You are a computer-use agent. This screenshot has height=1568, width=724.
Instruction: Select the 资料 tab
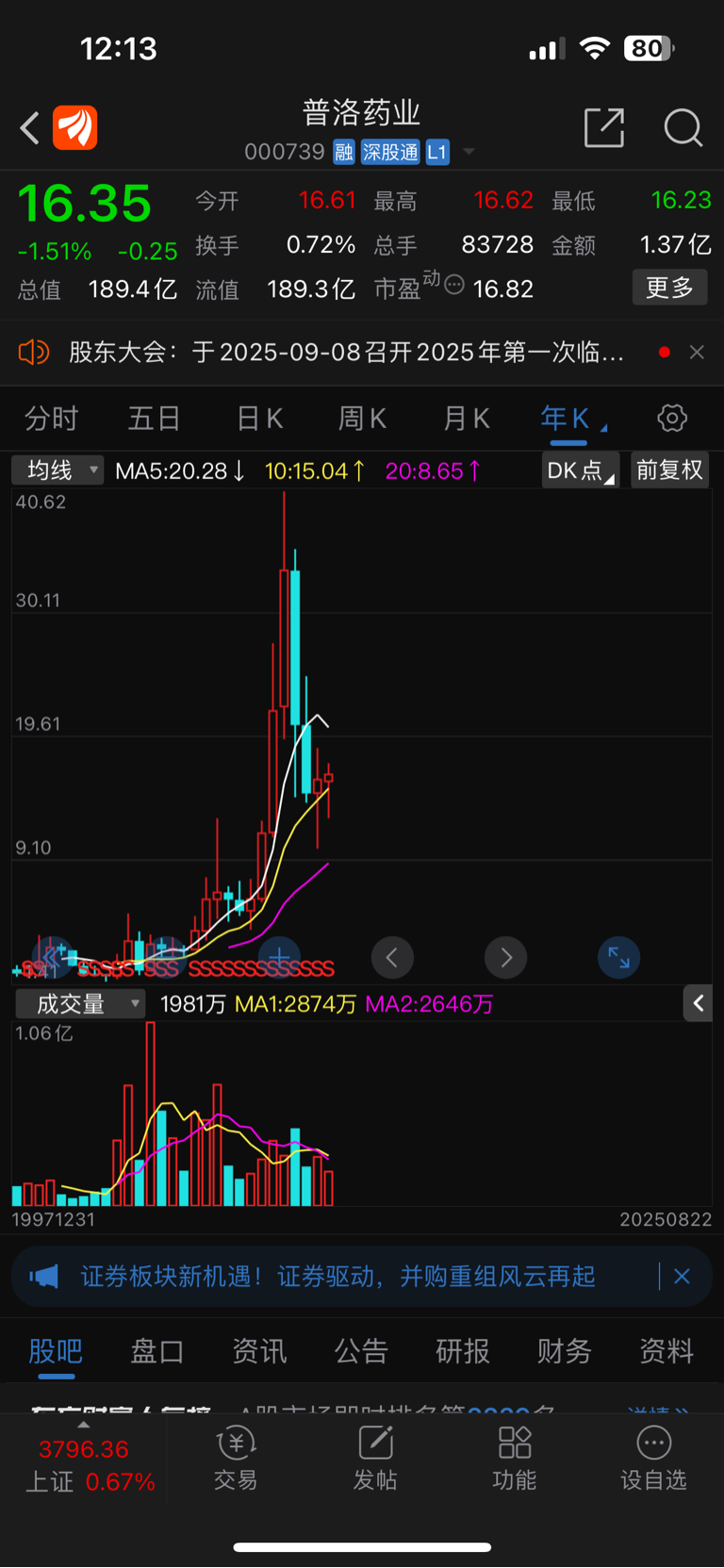(666, 1351)
